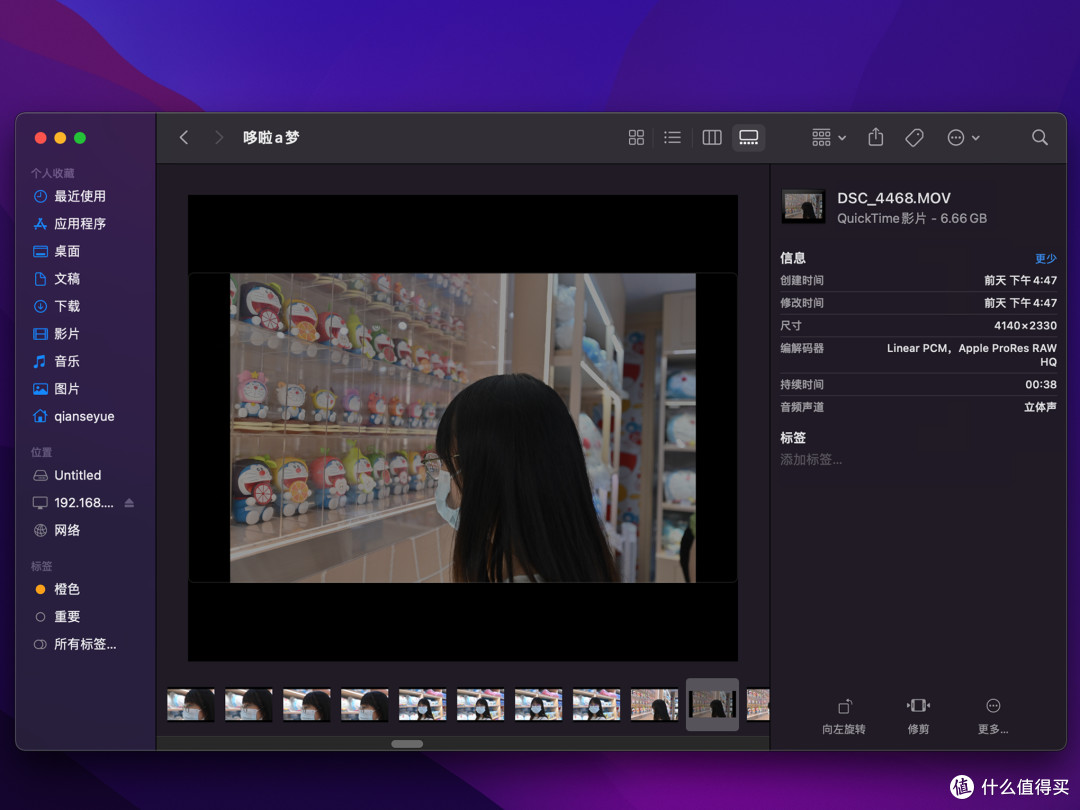Select the second filmstrip thumbnail

pos(249,705)
